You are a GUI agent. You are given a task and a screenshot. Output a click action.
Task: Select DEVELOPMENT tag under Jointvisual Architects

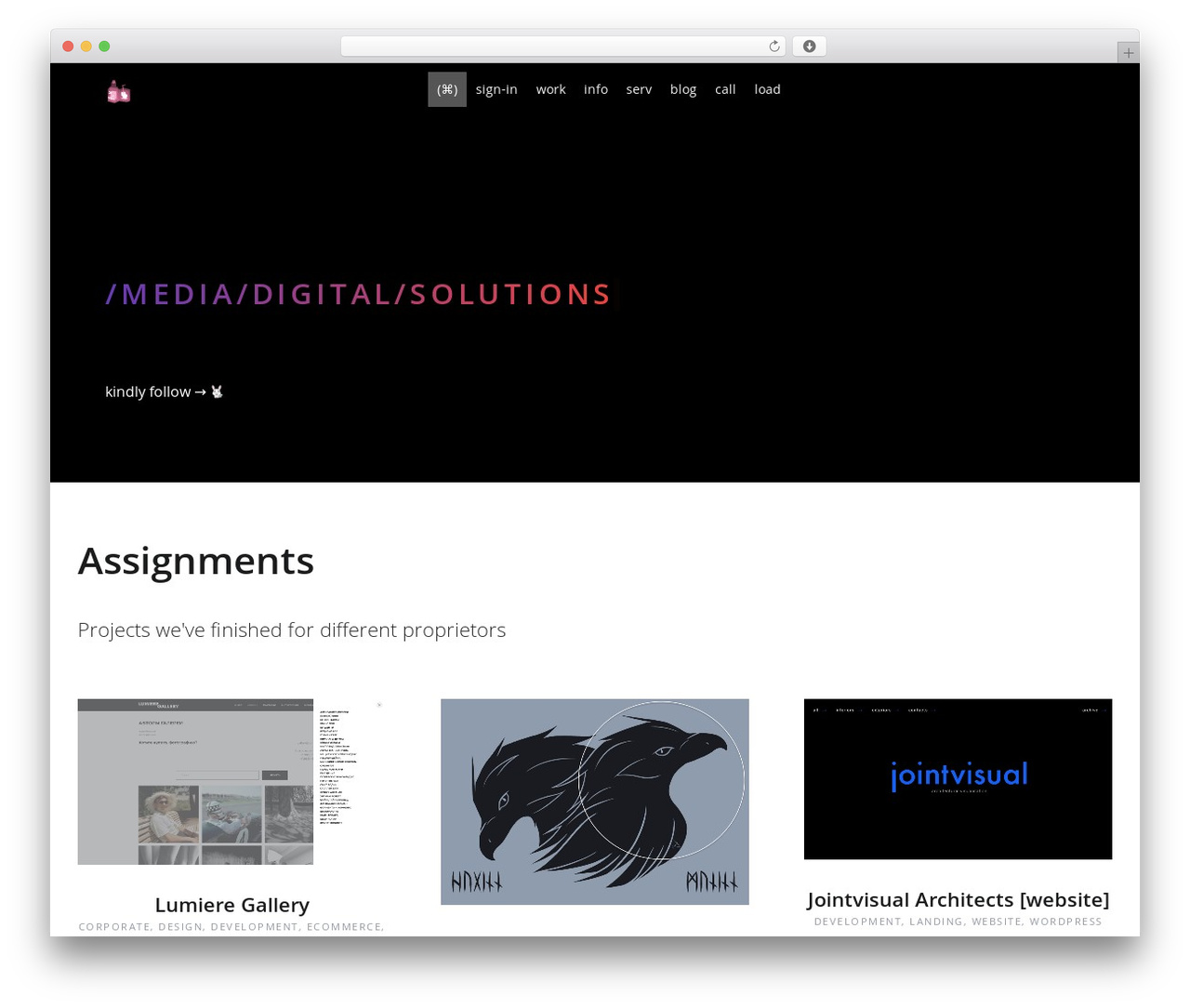[857, 922]
